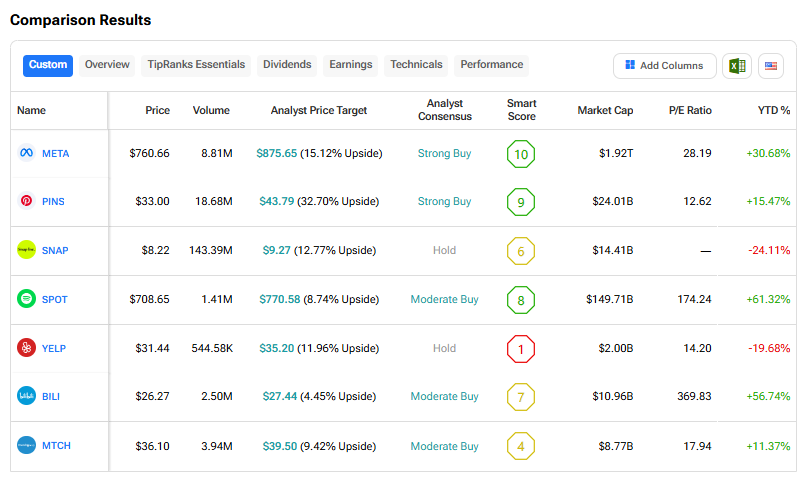Click META Strong Buy consensus
The width and height of the screenshot is (807, 481).
[444, 153]
